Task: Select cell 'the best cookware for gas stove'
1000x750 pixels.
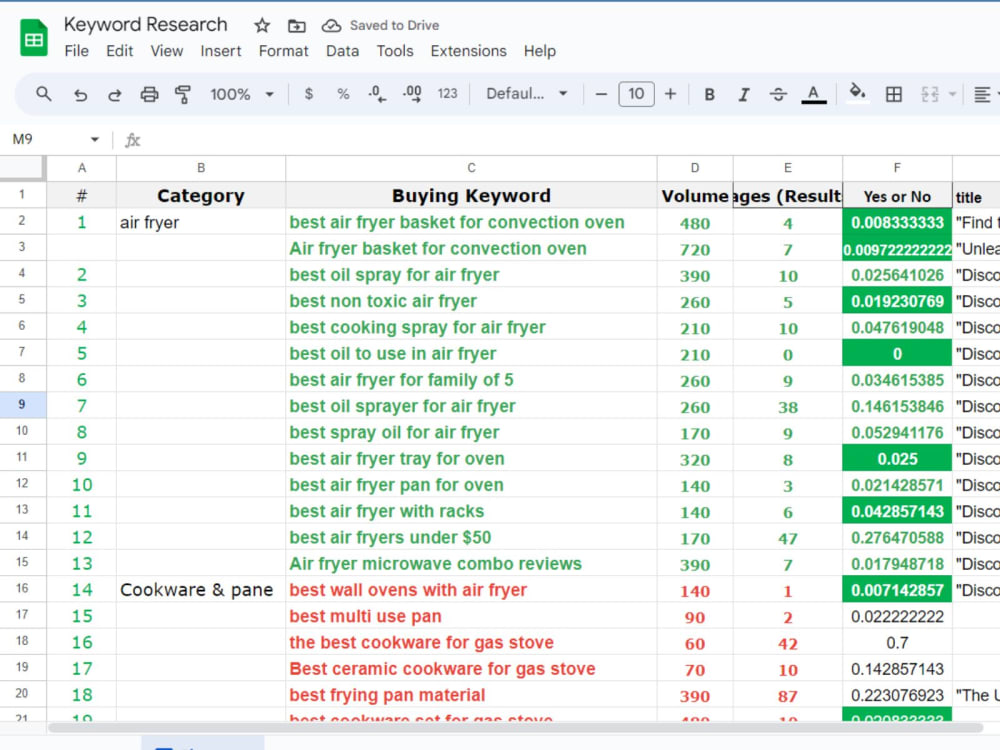Action: (471, 642)
